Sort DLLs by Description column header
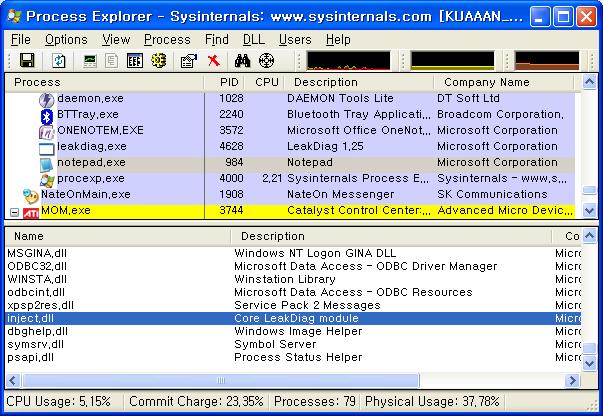The image size is (603, 416). [x=391, y=236]
